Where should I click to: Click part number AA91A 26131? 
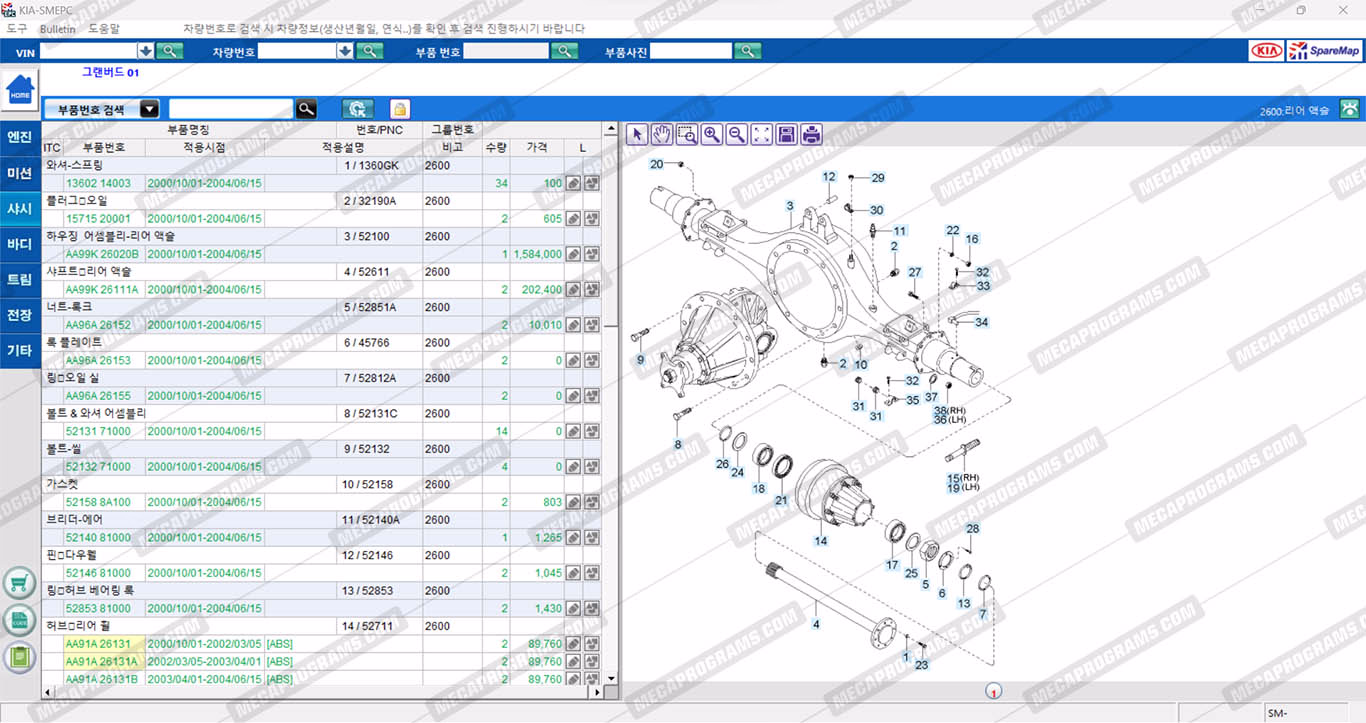coord(98,644)
